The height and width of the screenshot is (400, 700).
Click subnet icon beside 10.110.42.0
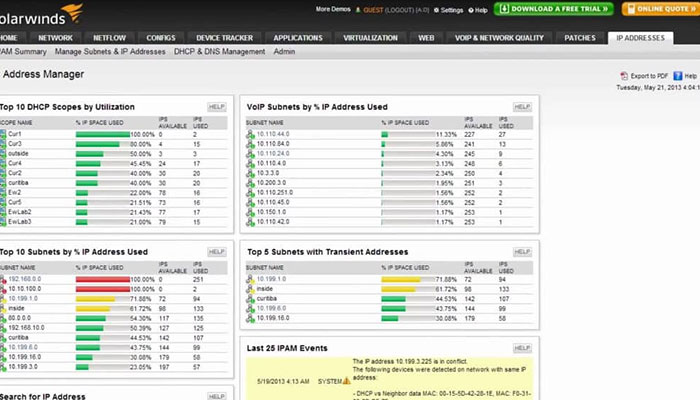click(x=250, y=222)
